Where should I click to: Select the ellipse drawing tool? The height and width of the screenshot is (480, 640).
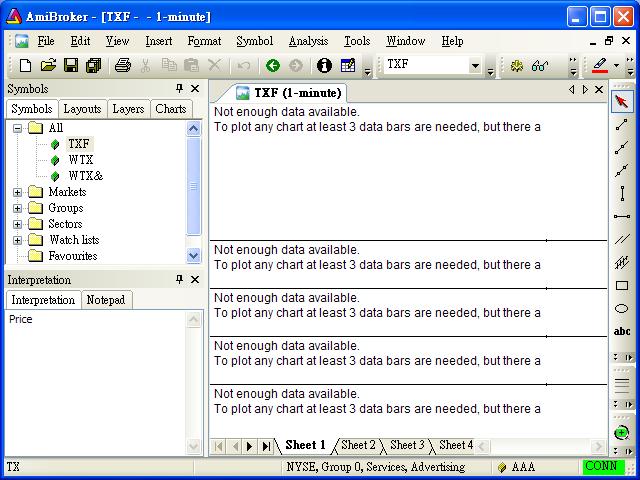point(622,309)
